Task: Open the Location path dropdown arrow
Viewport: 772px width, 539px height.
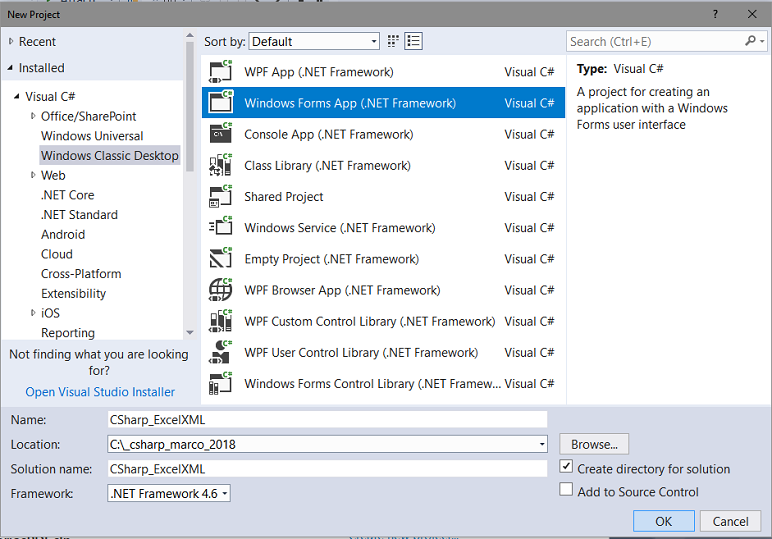Action: 542,444
